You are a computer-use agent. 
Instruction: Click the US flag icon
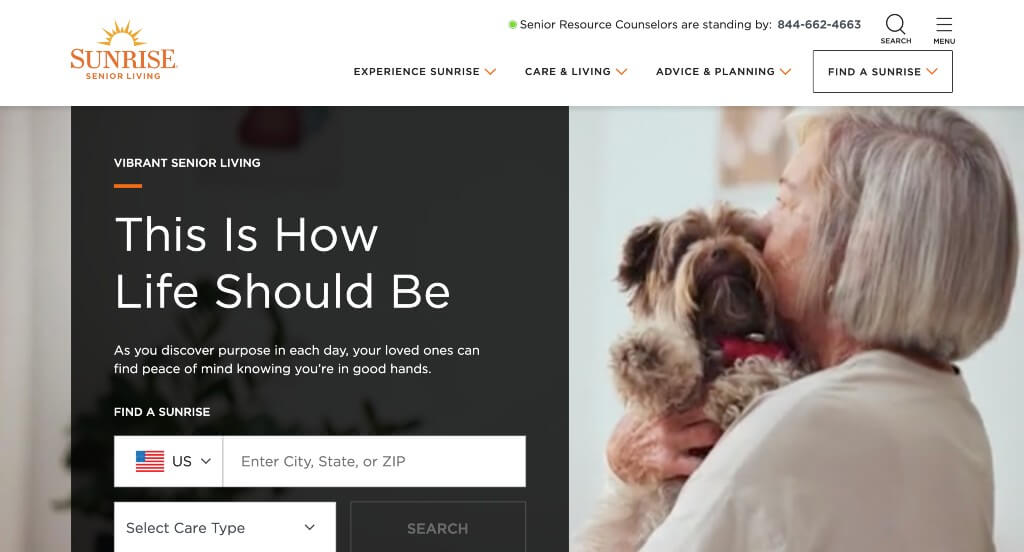pos(150,461)
